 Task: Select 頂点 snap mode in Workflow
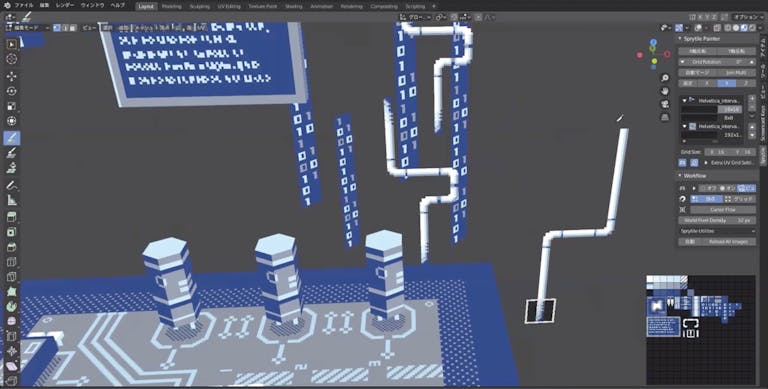707,199
